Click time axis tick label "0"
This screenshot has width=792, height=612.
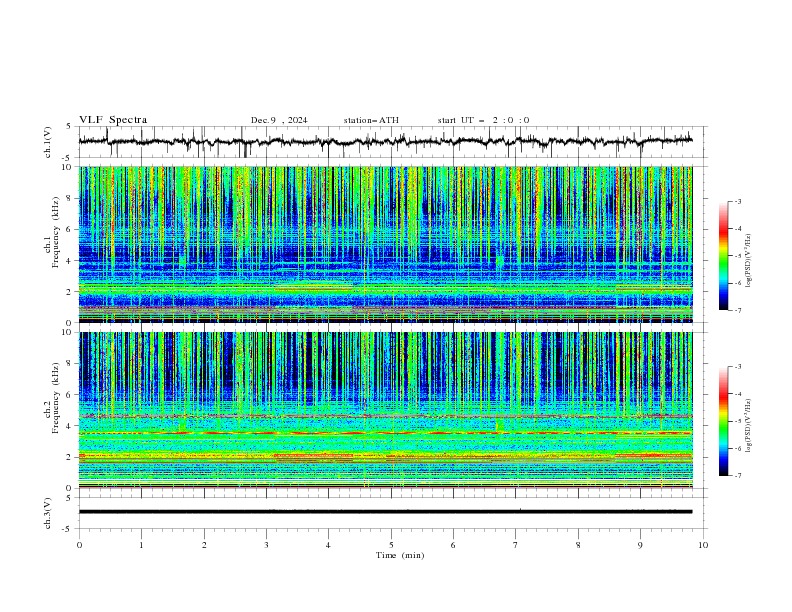point(79,545)
